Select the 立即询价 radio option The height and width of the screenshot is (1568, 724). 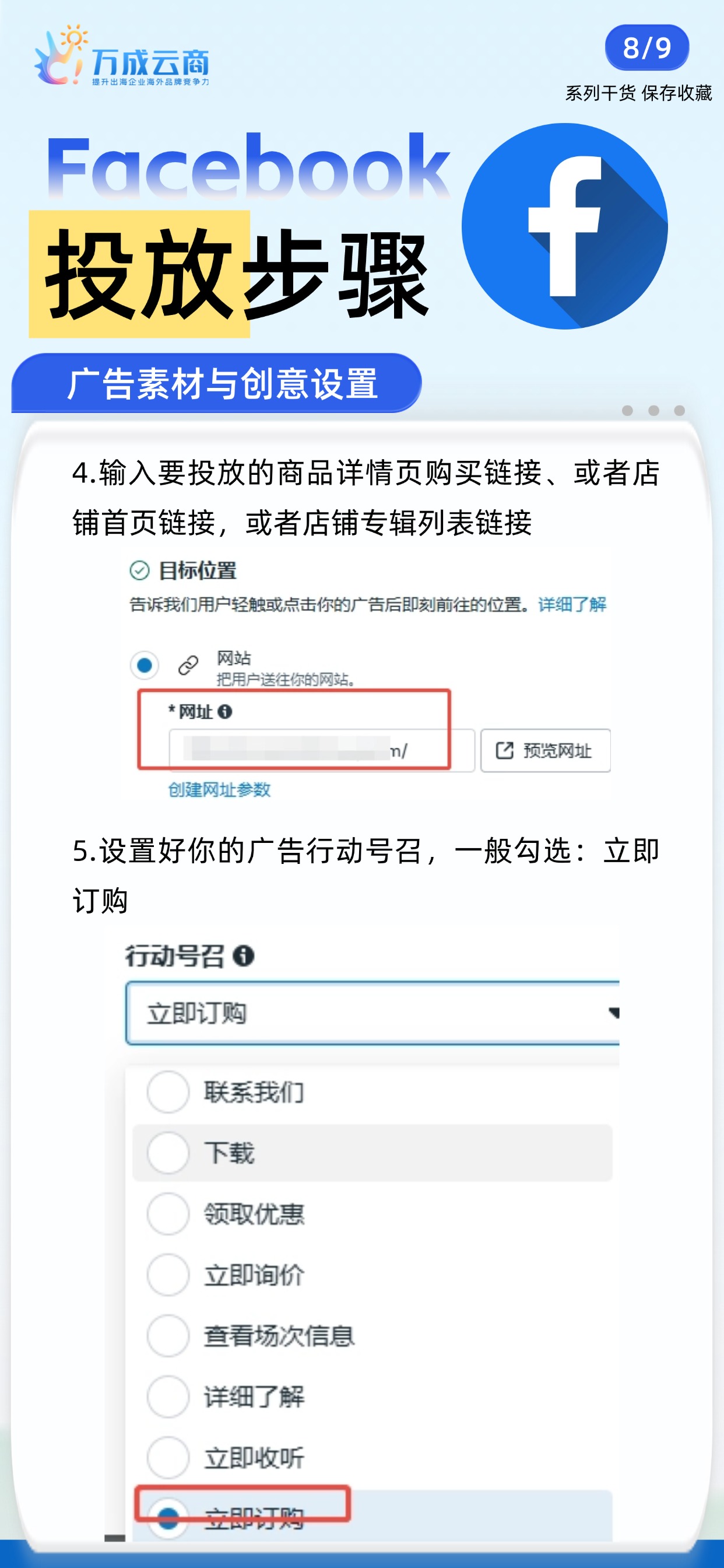click(168, 1274)
